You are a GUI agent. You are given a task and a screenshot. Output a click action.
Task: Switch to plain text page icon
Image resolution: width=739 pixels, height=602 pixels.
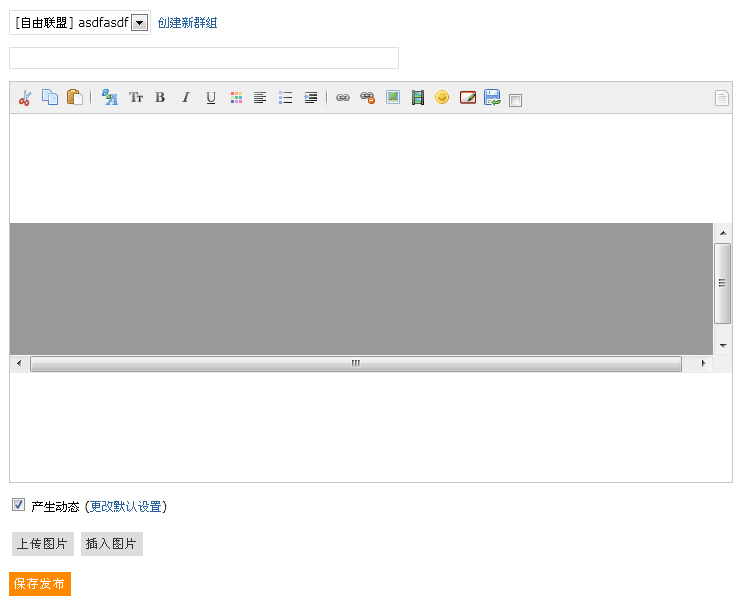point(722,98)
